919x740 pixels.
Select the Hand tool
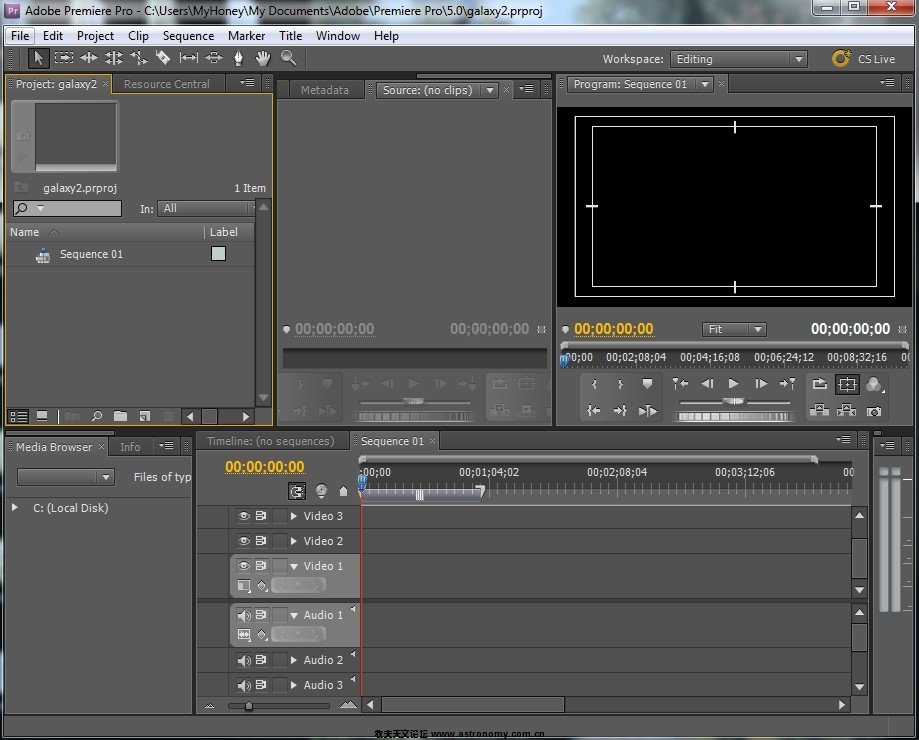click(263, 57)
